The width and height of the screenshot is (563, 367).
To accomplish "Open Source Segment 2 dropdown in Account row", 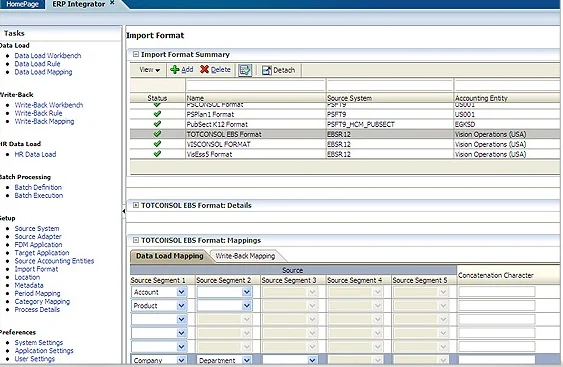I will click(x=247, y=292).
